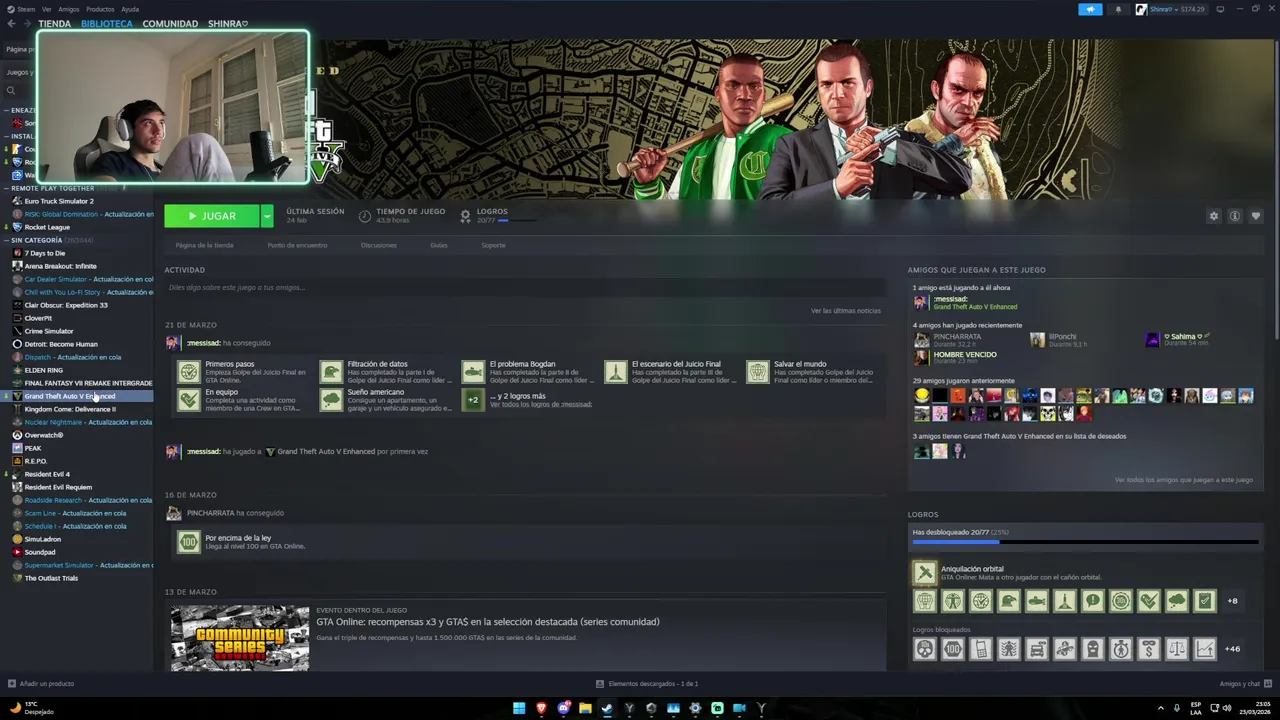This screenshot has height=720, width=1280.
Task: Open the Ayuda menu
Action: (130, 9)
